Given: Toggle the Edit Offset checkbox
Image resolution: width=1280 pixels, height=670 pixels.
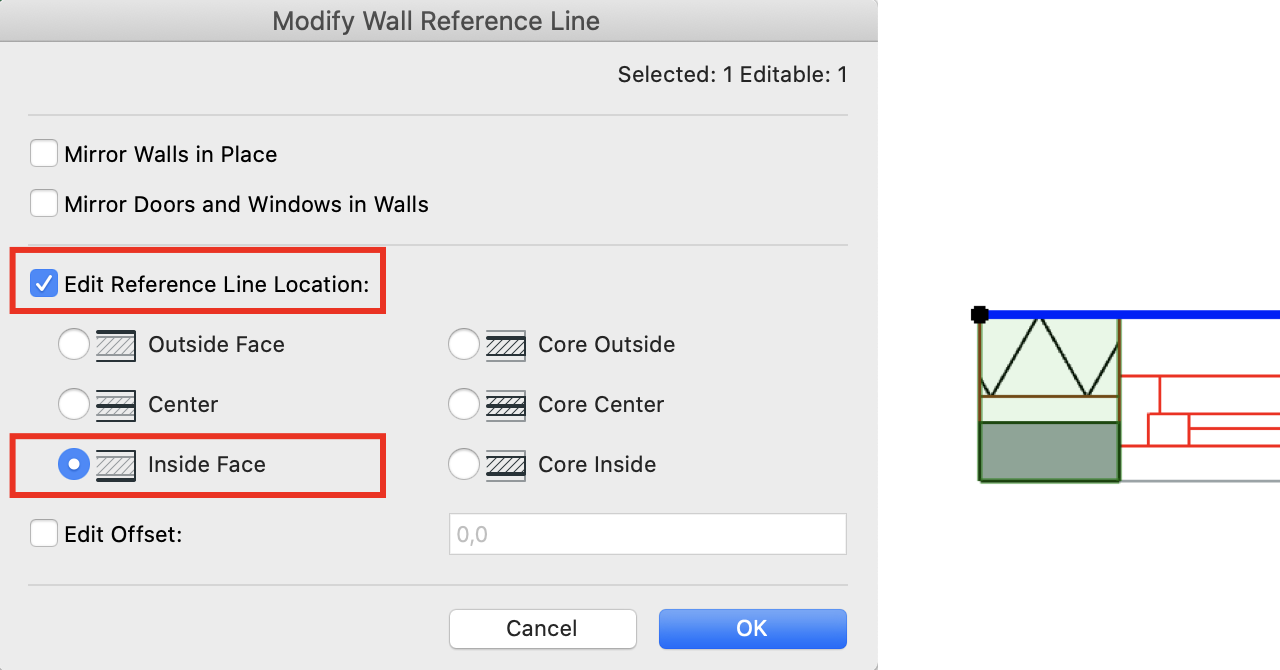Looking at the screenshot, I should pos(44,534).
